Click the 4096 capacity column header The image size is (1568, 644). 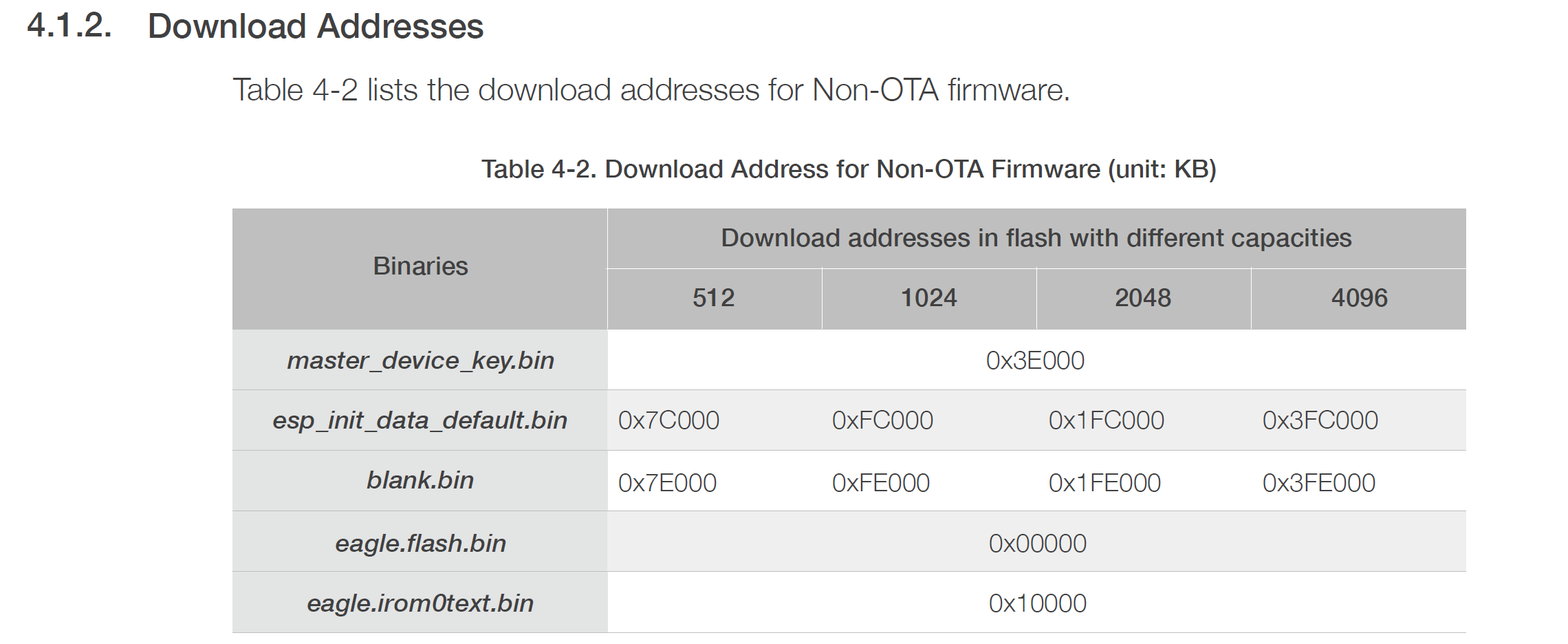click(1359, 298)
